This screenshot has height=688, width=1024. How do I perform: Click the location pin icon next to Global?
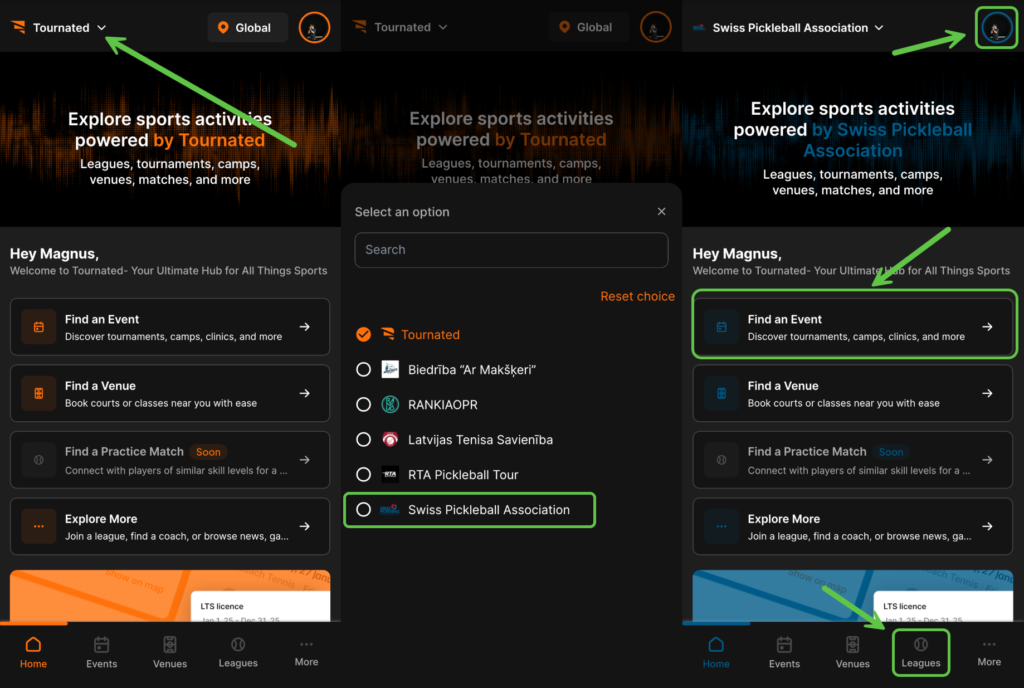point(223,27)
